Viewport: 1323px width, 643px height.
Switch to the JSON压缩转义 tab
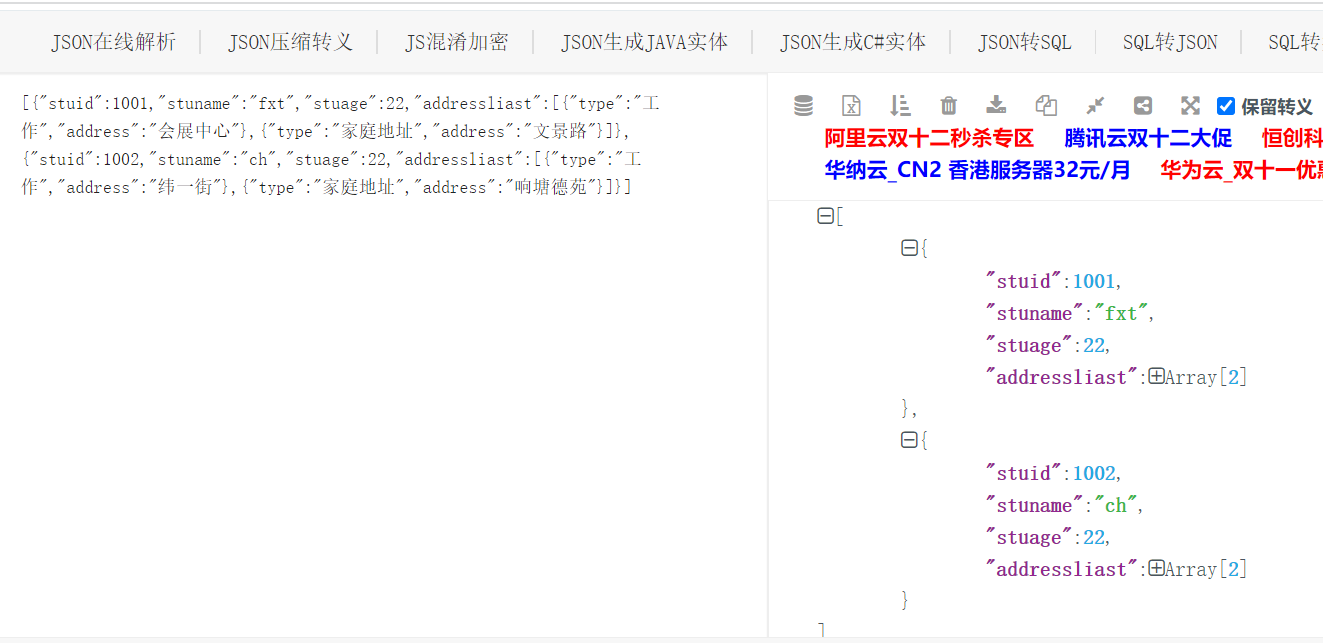point(288,41)
